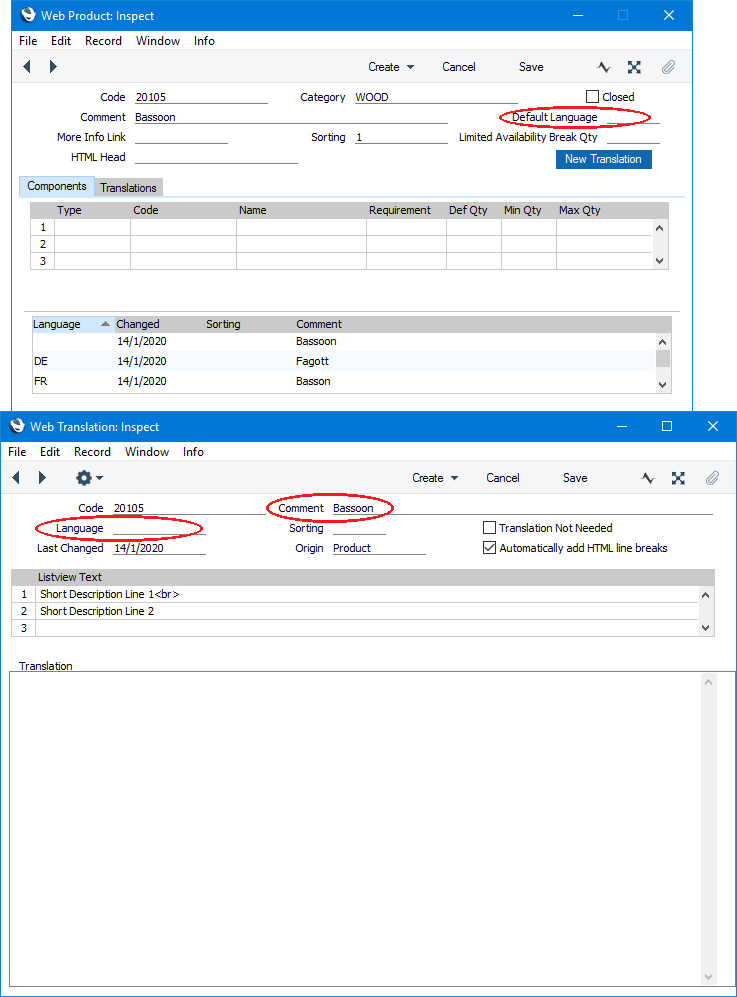
Task: Click Save in Web Translation toolbar
Action: [x=575, y=478]
